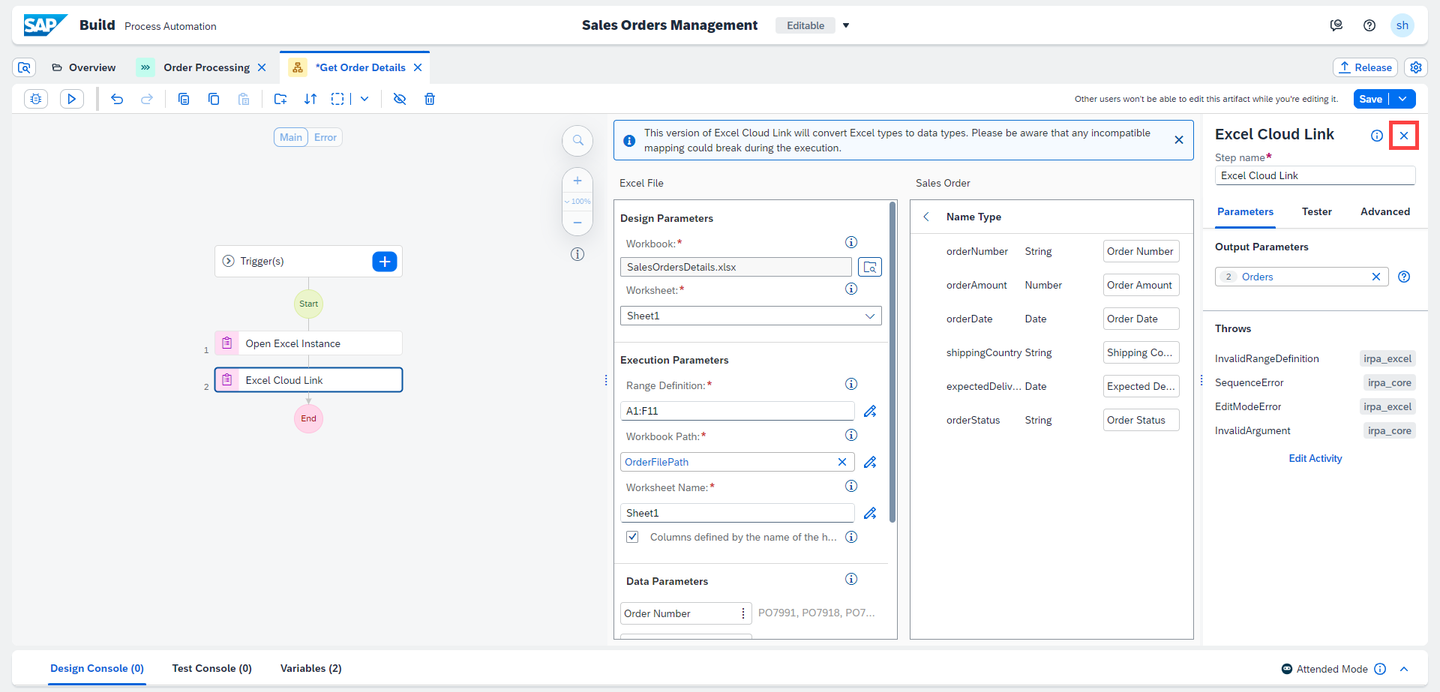Click the info icon below zoom controls

(578, 254)
